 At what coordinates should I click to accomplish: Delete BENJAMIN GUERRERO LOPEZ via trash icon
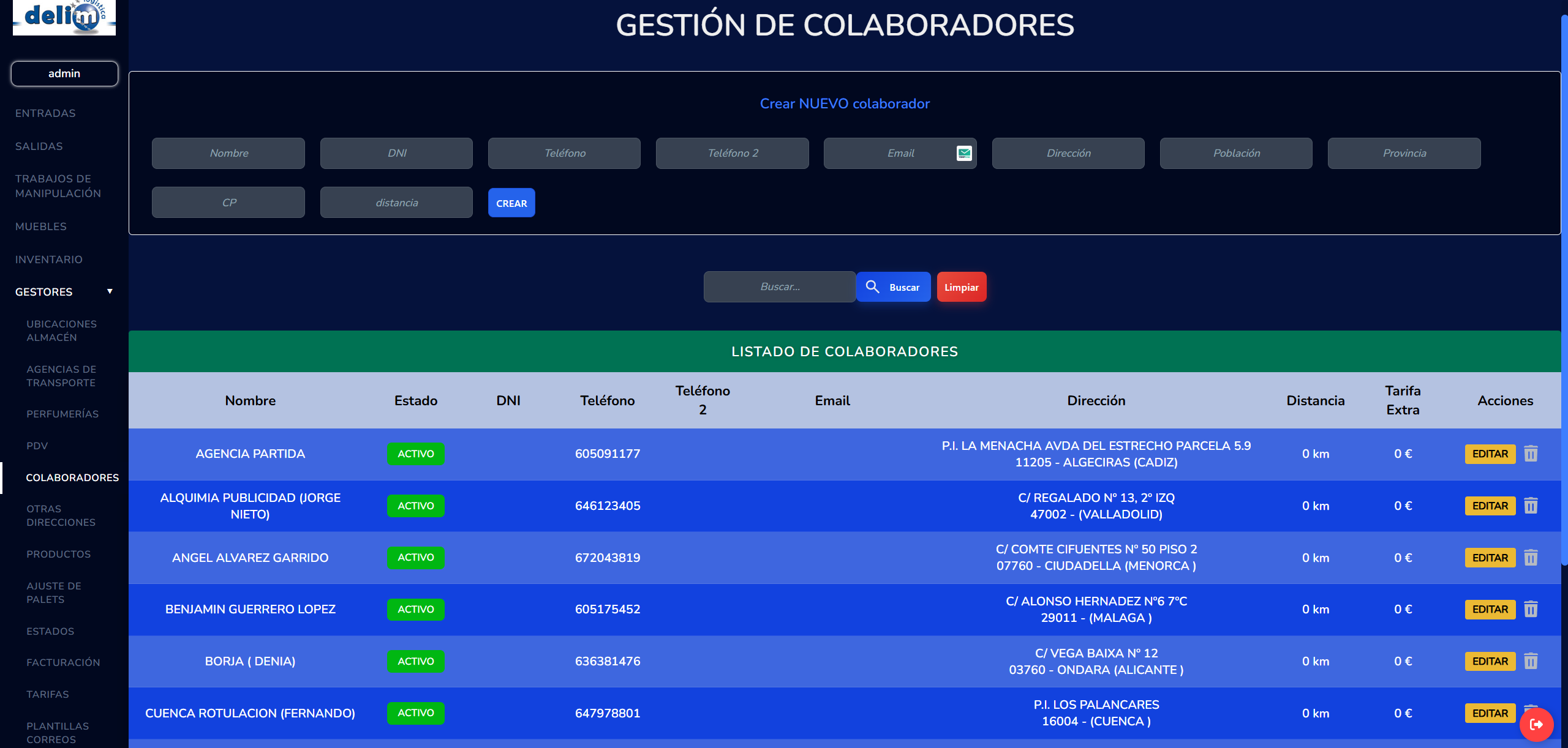point(1531,609)
